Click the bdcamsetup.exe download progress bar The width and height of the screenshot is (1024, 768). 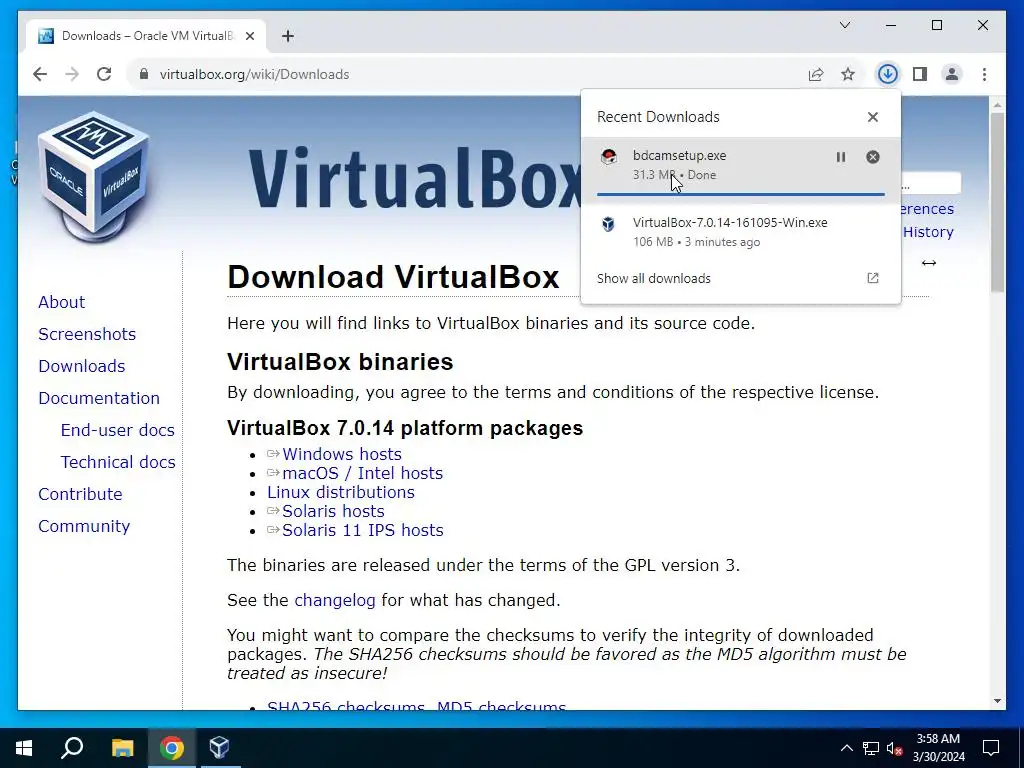click(741, 194)
